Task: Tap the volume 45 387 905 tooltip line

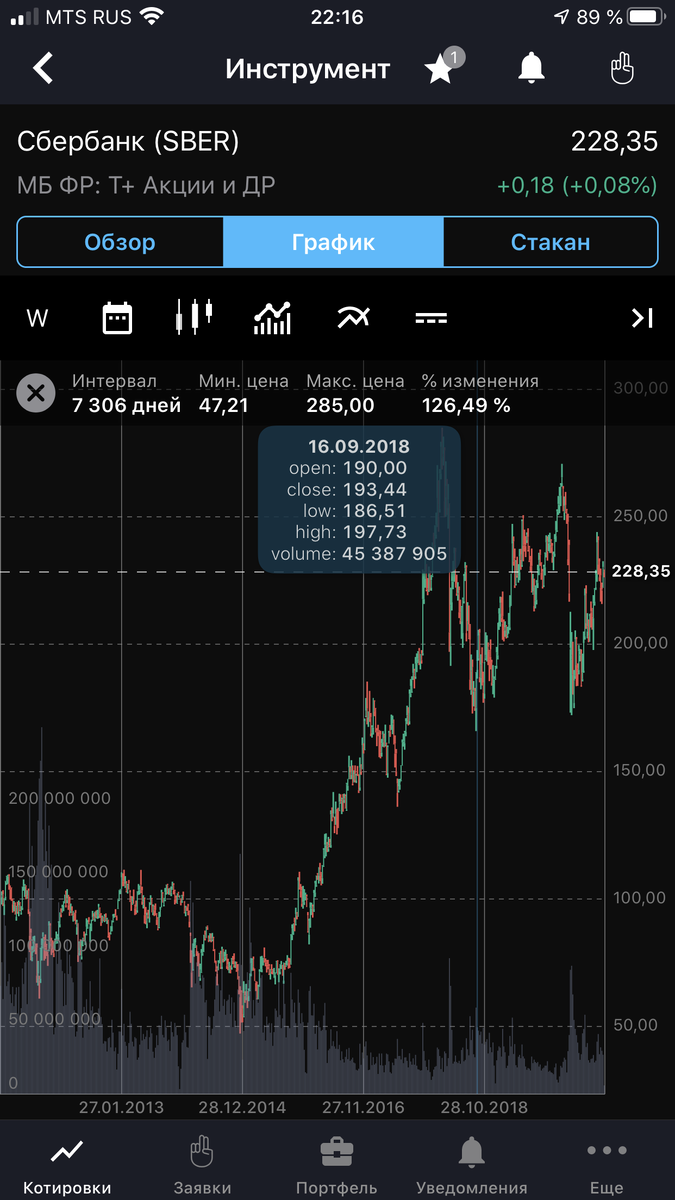Action: point(359,553)
